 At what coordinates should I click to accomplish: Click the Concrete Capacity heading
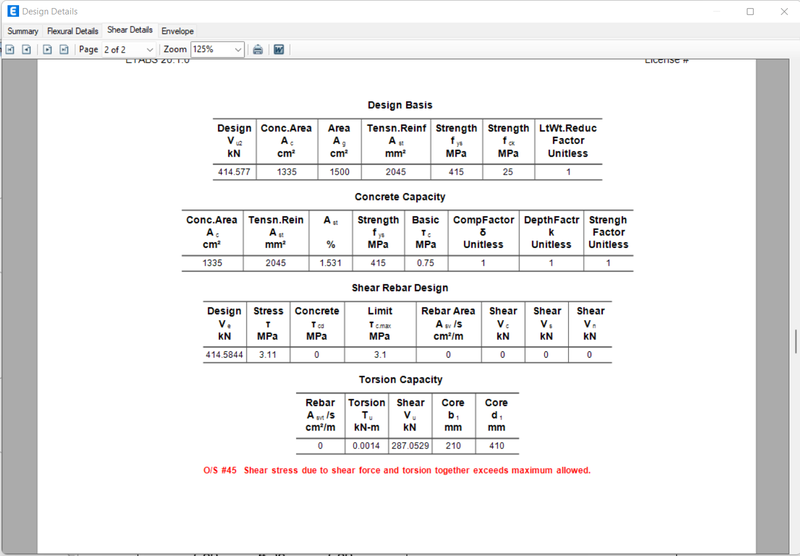tap(400, 197)
